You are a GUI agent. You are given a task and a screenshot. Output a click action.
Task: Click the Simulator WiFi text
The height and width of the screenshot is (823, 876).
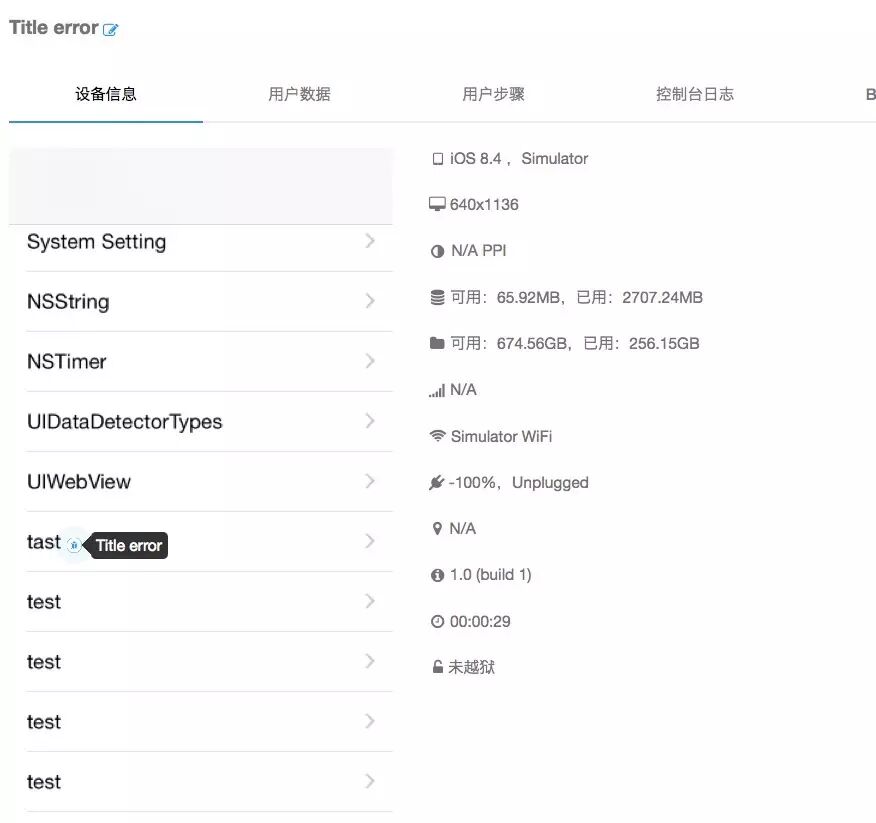coord(501,436)
